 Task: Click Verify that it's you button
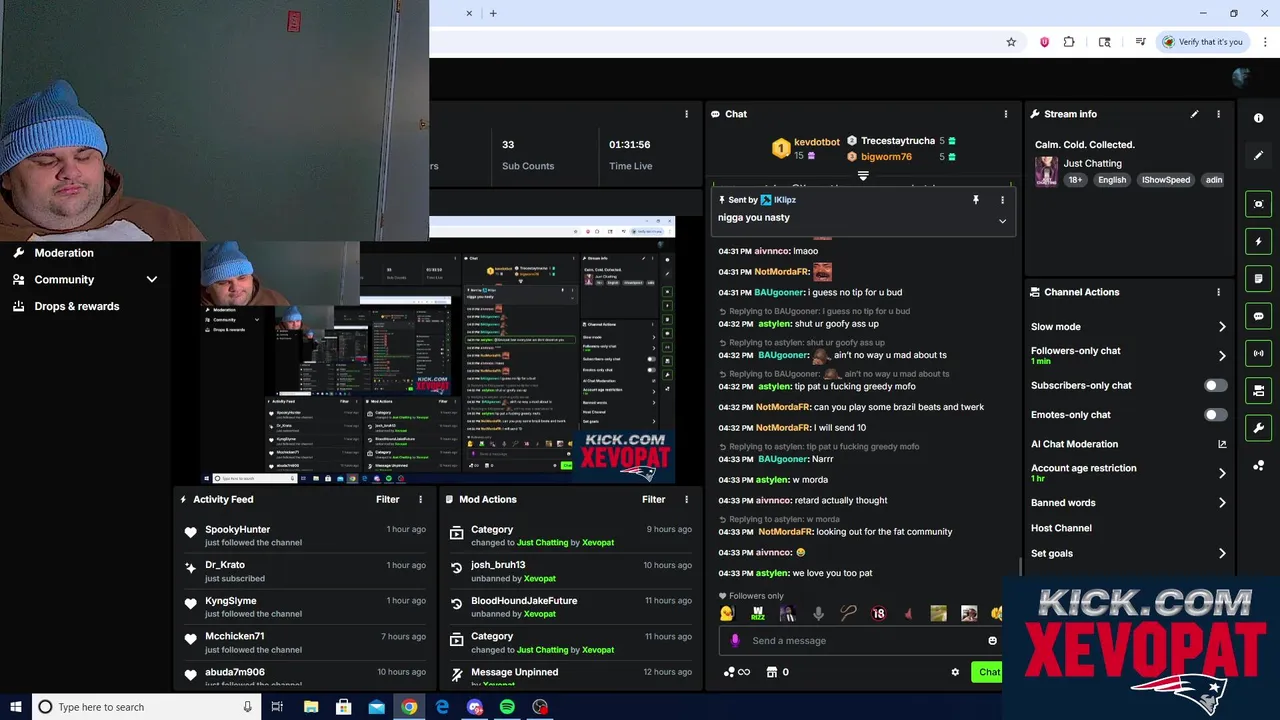[x=1202, y=42]
